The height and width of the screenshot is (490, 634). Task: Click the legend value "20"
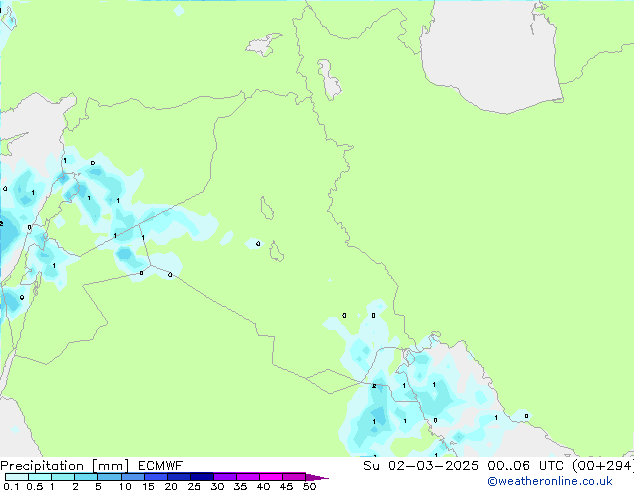coord(171,486)
